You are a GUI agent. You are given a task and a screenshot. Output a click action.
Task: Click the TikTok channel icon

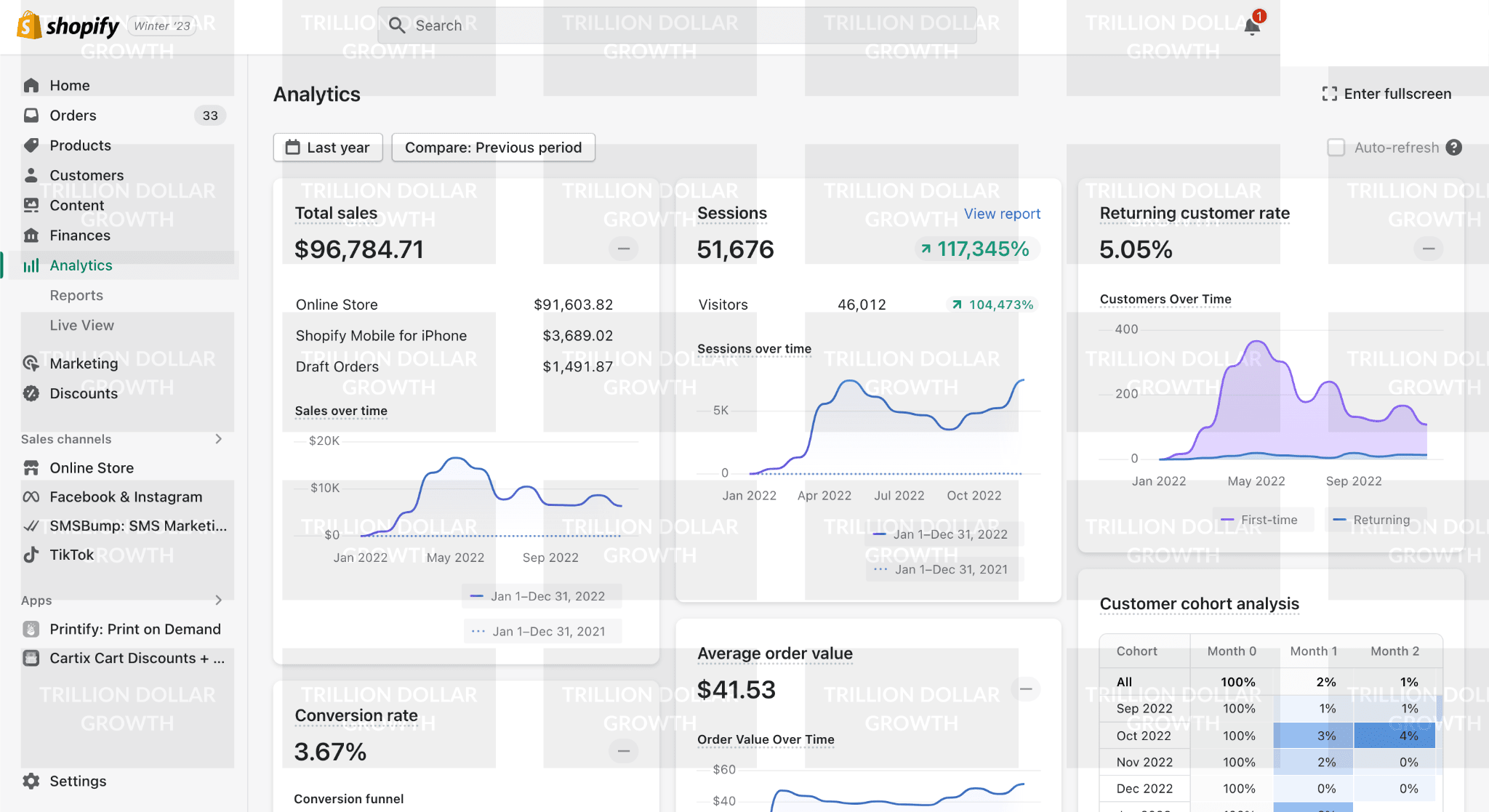pos(31,555)
